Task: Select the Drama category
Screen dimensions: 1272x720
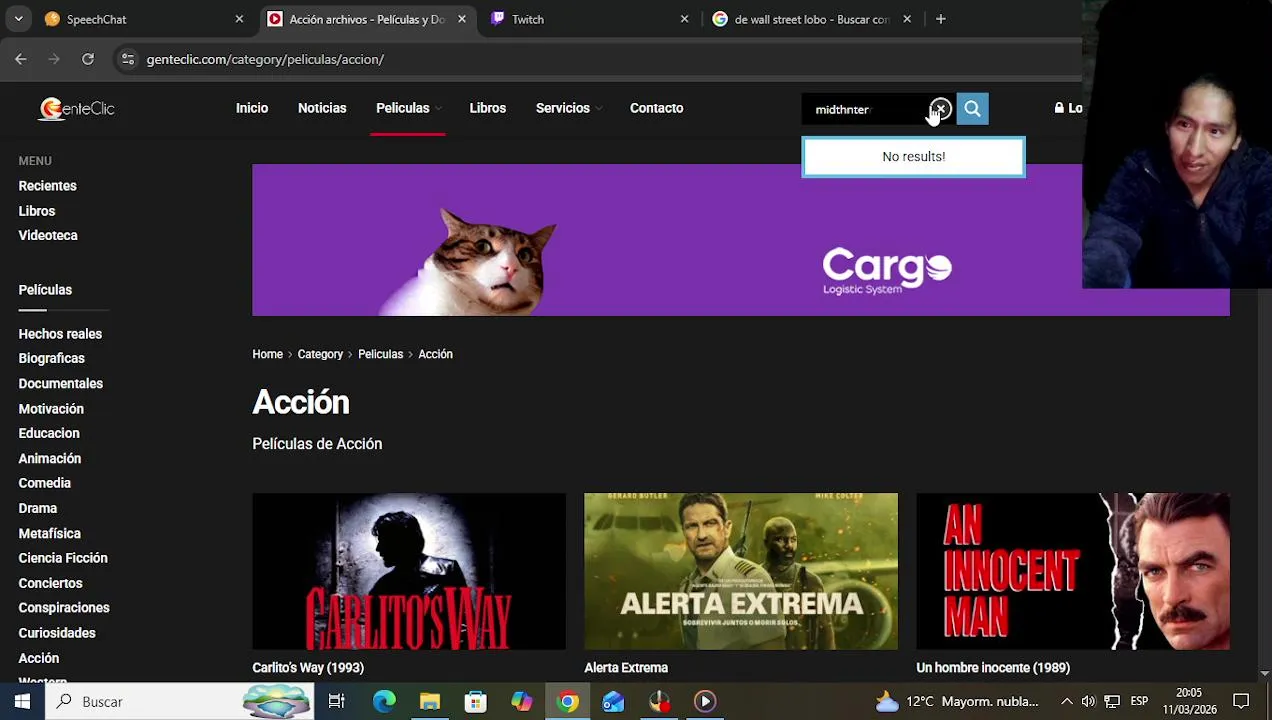Action: (38, 508)
